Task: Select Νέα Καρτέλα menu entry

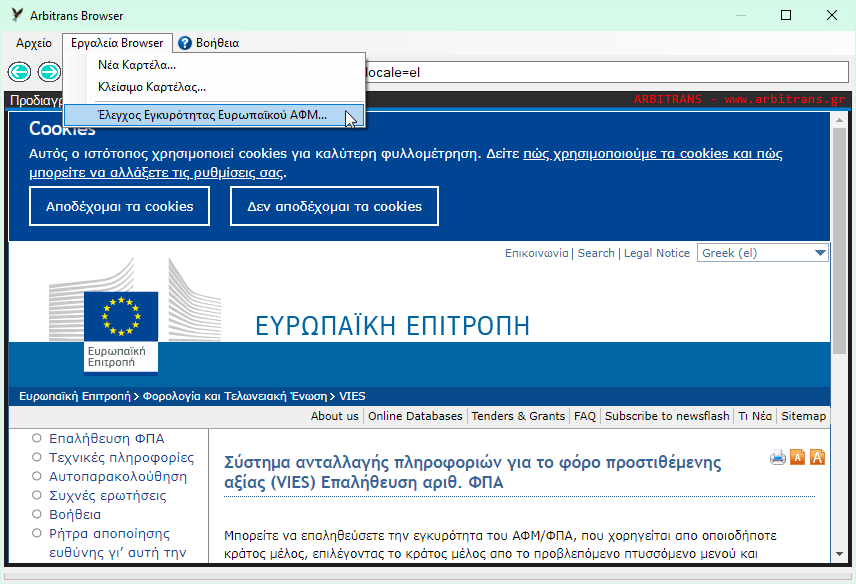Action: [x=214, y=65]
